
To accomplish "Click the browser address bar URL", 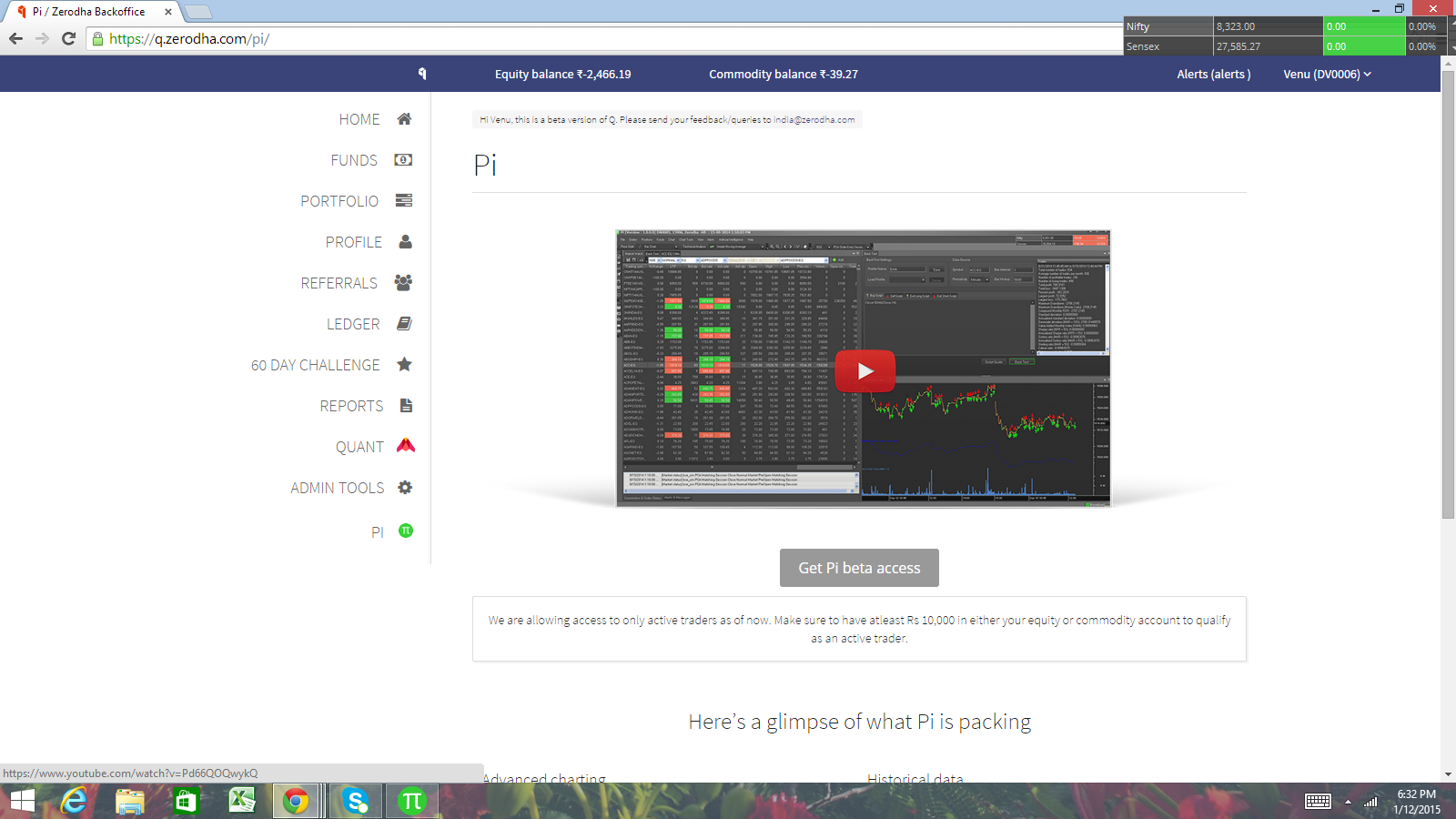I will [189, 38].
